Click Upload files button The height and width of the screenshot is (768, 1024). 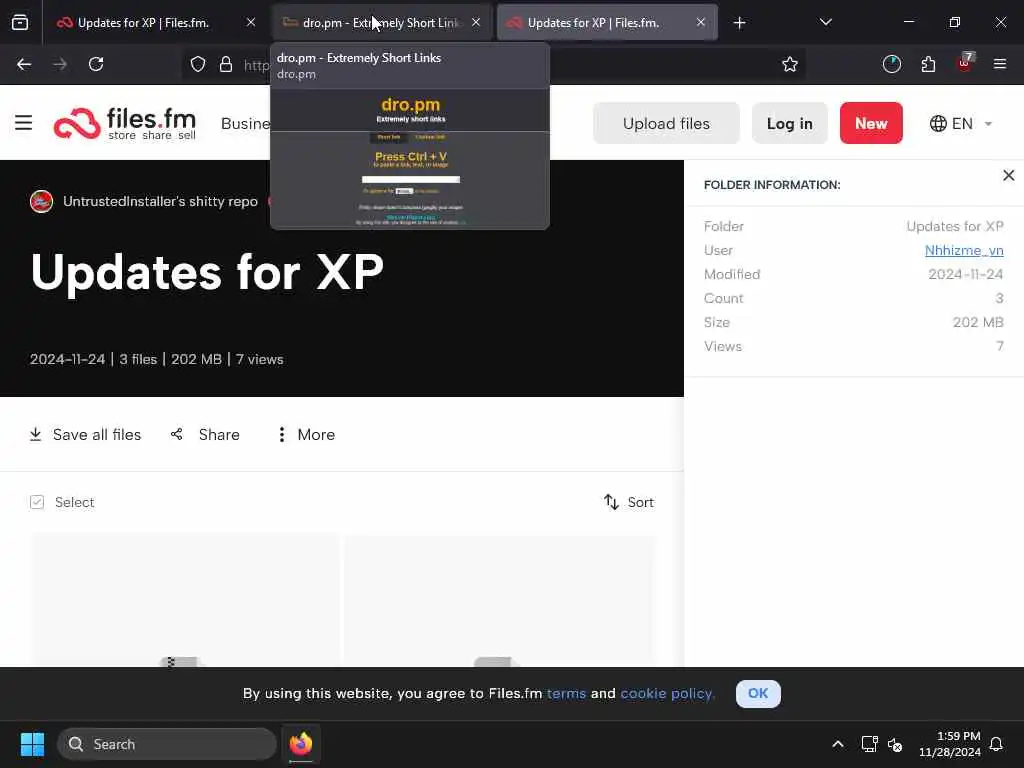point(666,123)
